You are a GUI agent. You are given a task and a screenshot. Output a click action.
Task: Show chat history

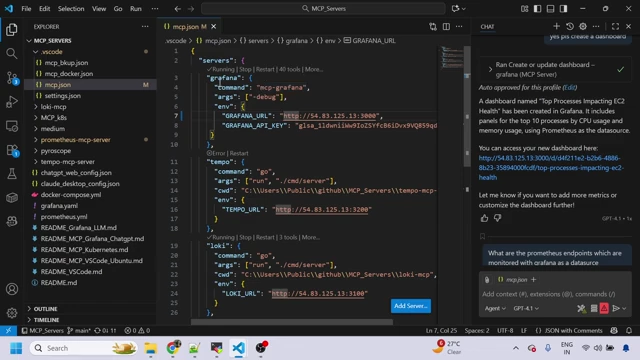pos(570,27)
